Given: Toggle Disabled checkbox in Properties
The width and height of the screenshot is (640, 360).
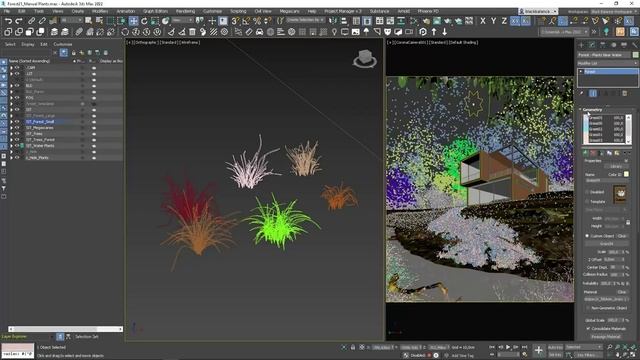Looking at the screenshot, I should [x=587, y=192].
